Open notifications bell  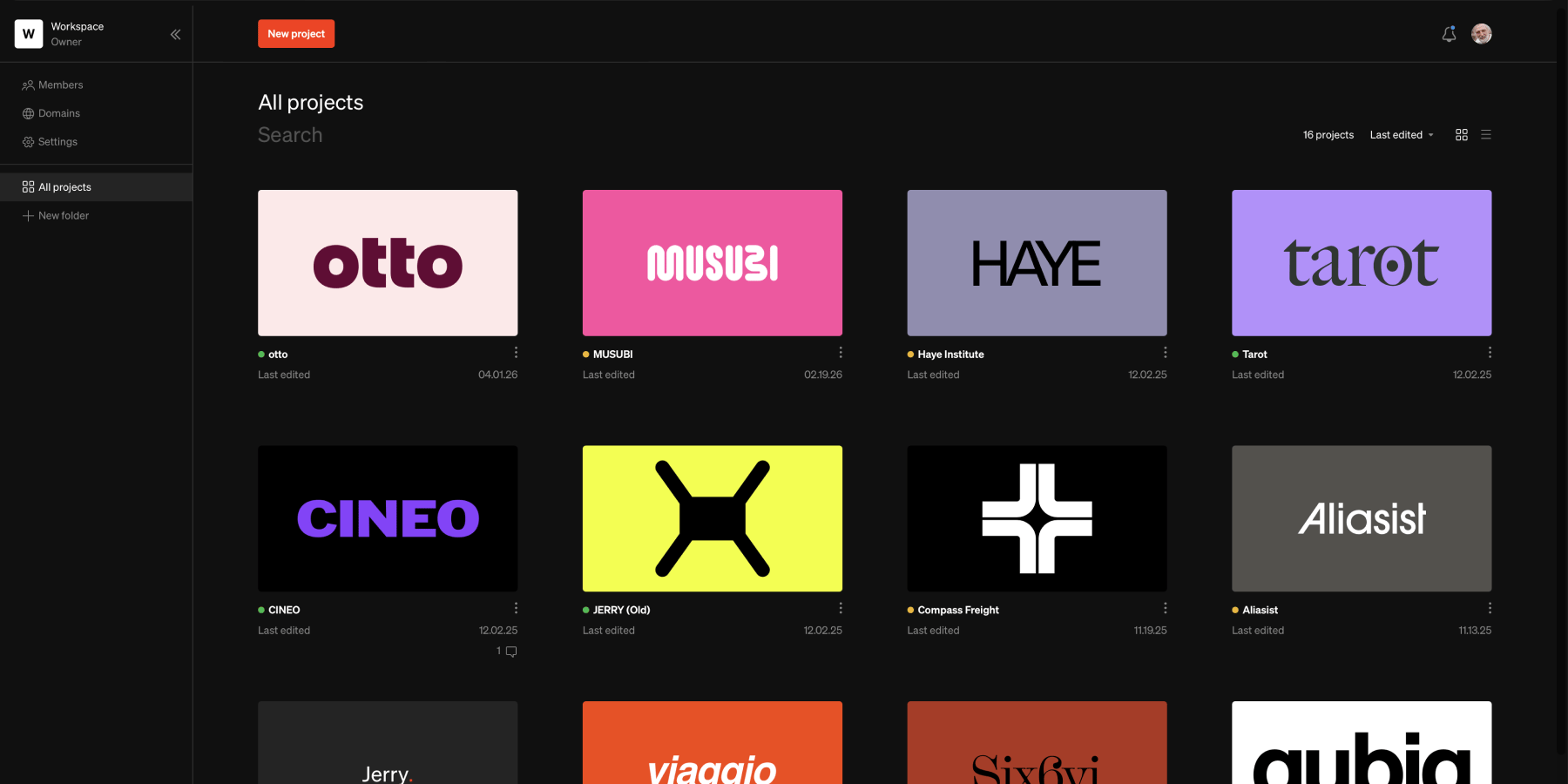coord(1449,34)
